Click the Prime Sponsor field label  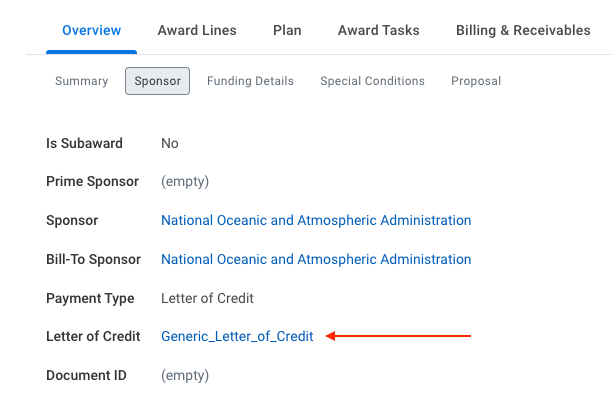91,182
